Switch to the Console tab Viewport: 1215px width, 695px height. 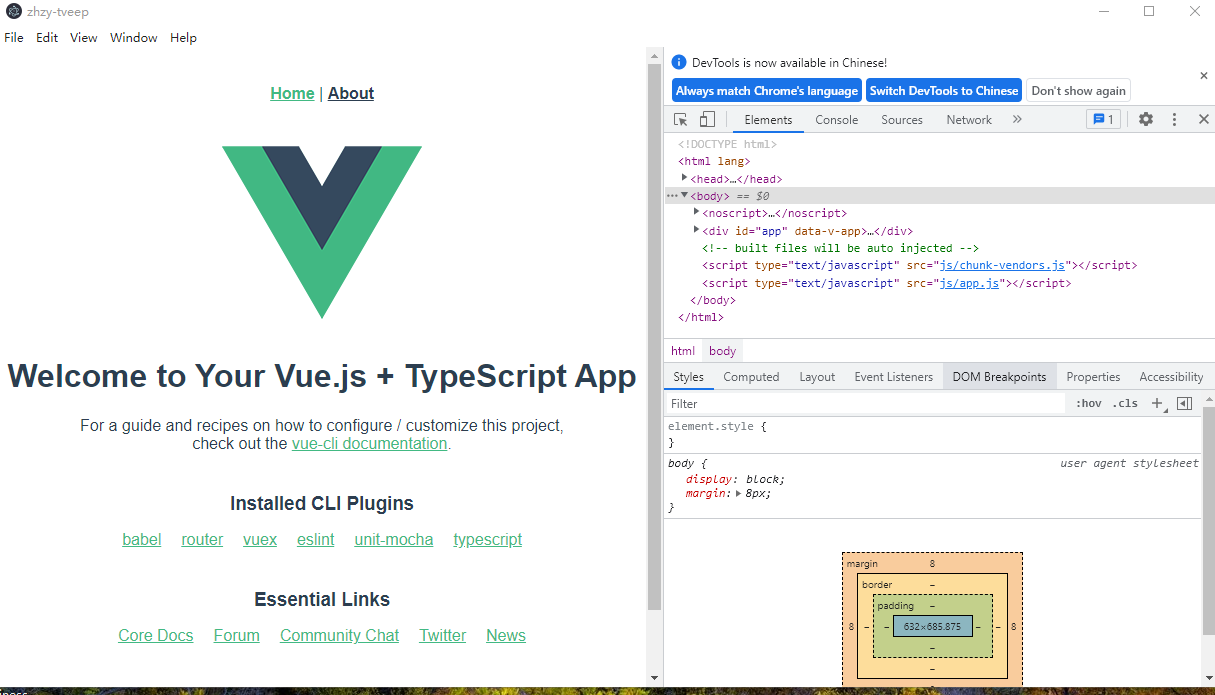coord(837,120)
